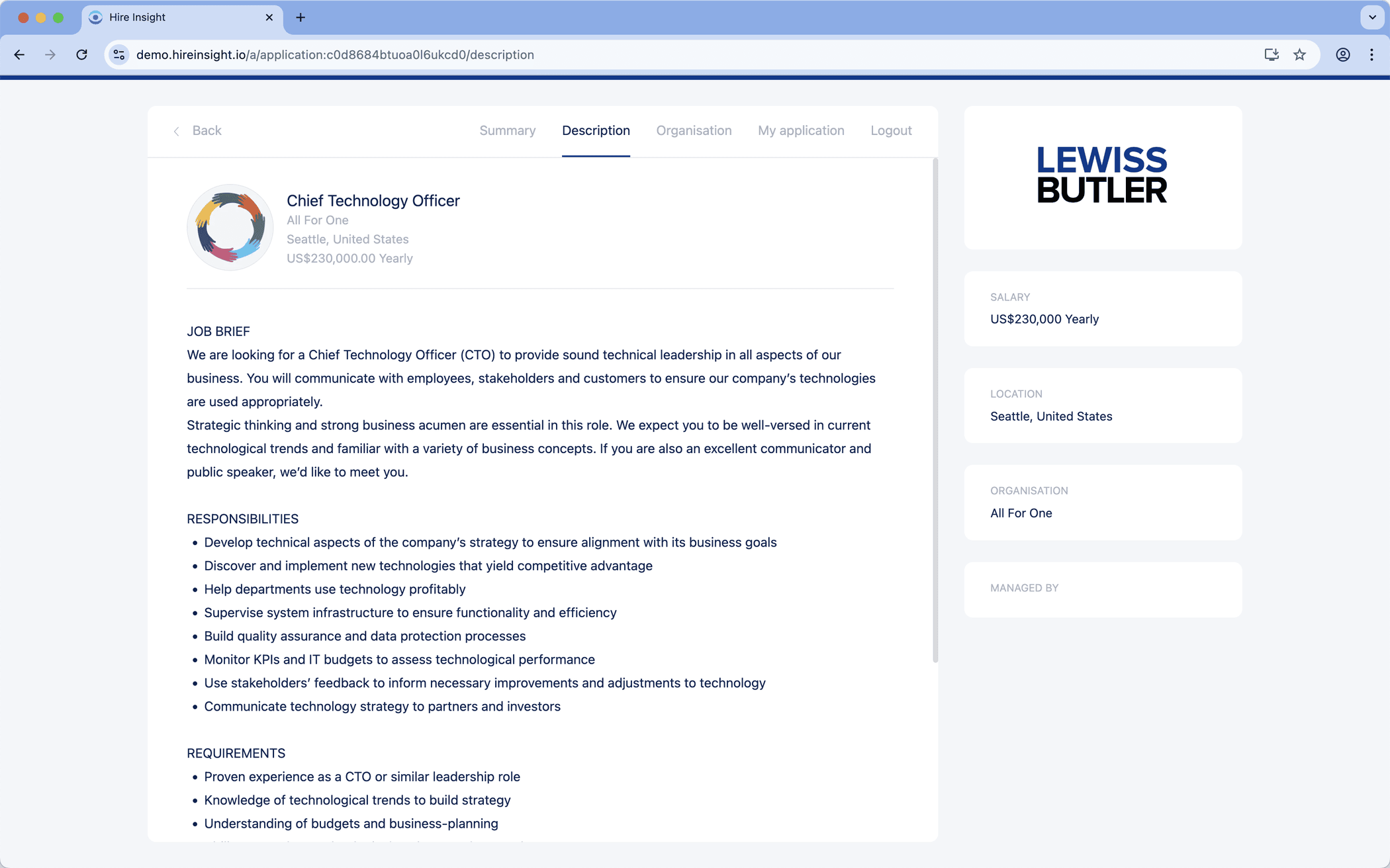Click the browser forward arrow icon

point(50,55)
